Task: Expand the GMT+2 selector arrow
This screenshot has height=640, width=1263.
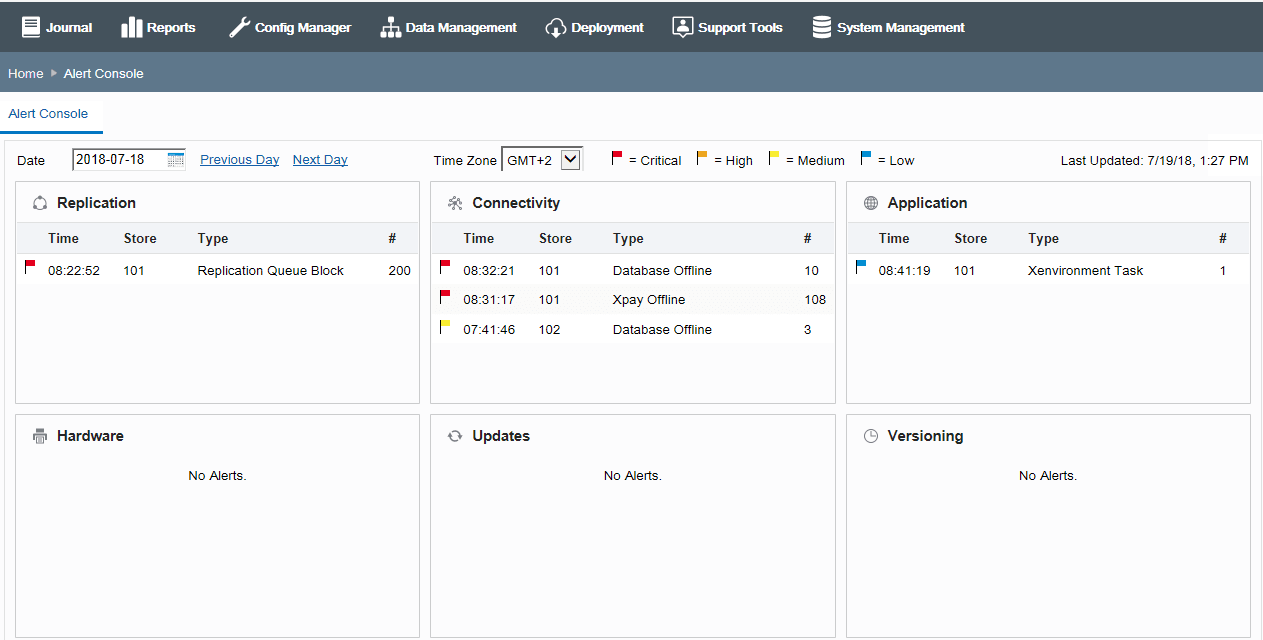Action: (x=568, y=158)
